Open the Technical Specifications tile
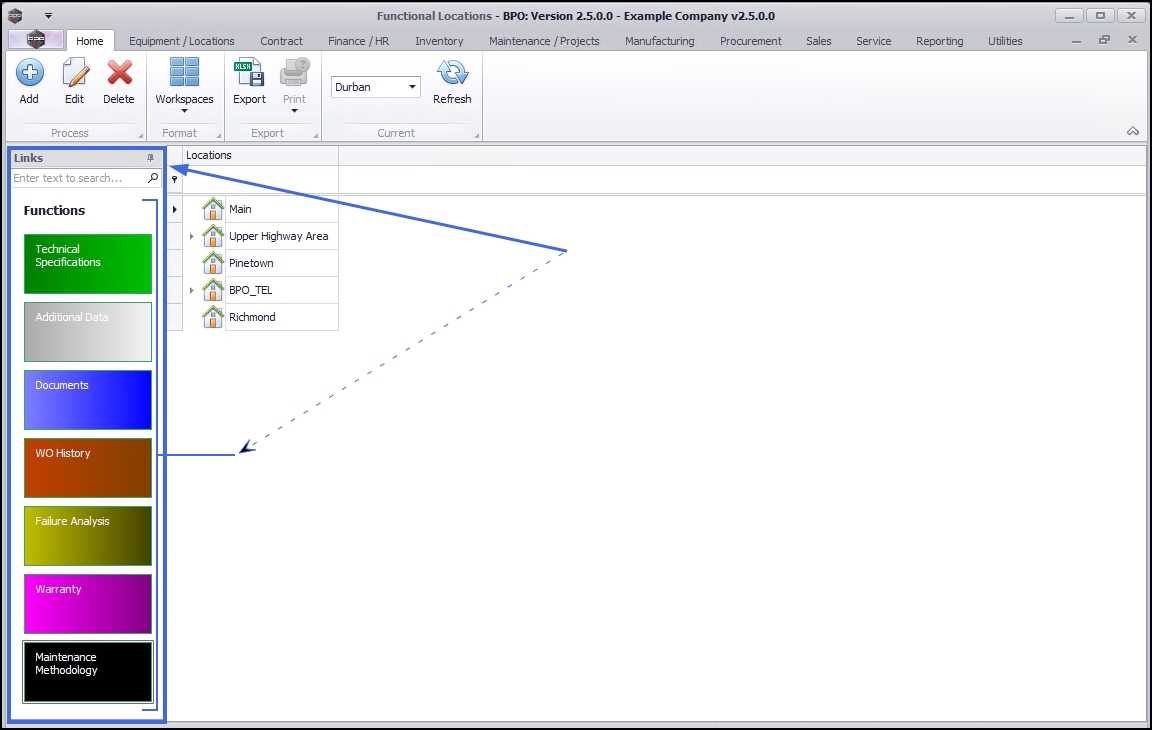1152x730 pixels. click(x=88, y=264)
